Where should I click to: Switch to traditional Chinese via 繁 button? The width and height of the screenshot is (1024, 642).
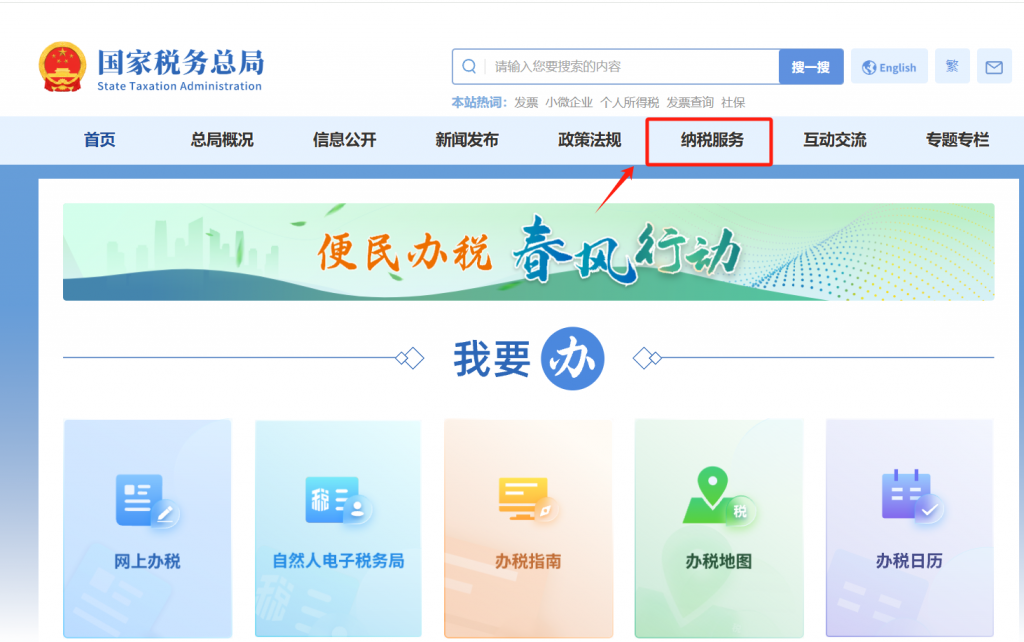[x=952, y=65]
